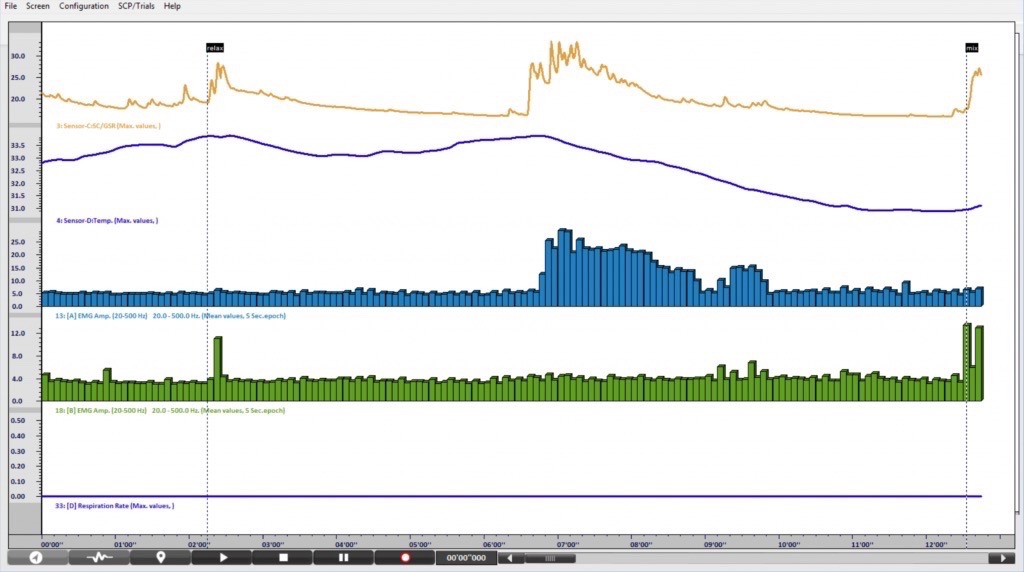1024x572 pixels.
Task: Start recording with the red record button
Action: (405, 558)
